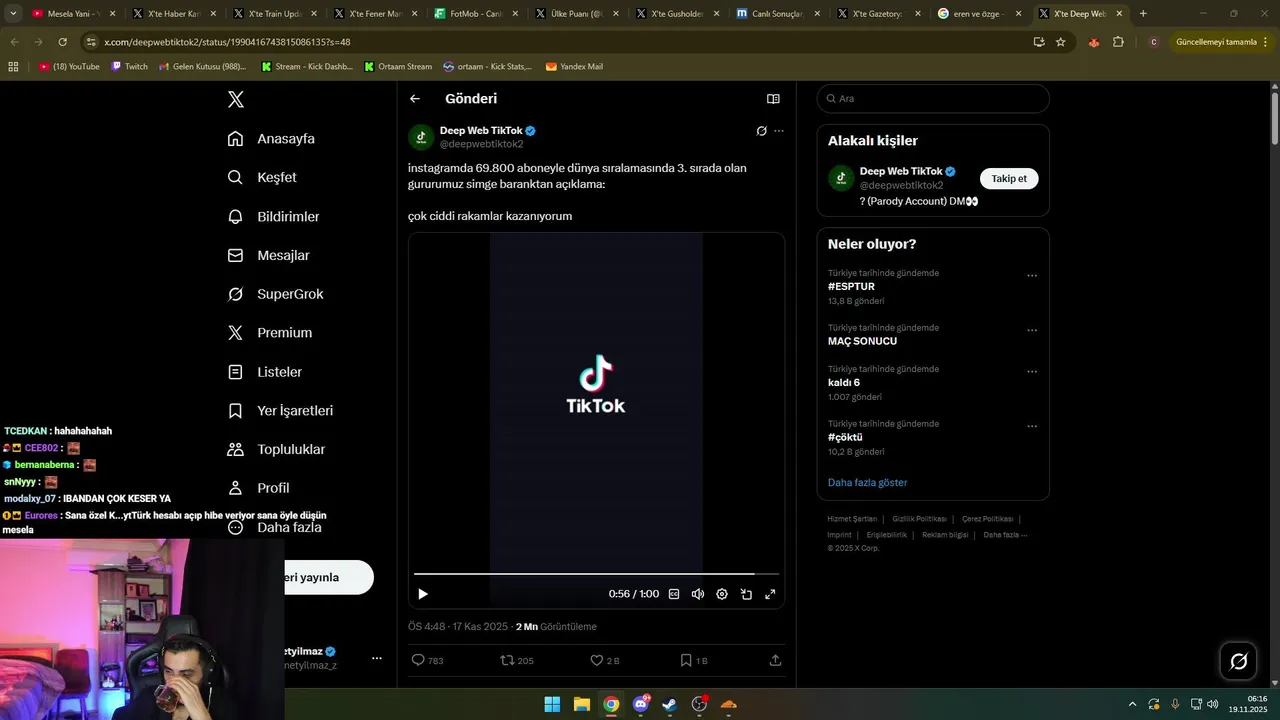Viewport: 1280px width, 720px height.
Task: Click the Profil person icon
Action: [236, 488]
